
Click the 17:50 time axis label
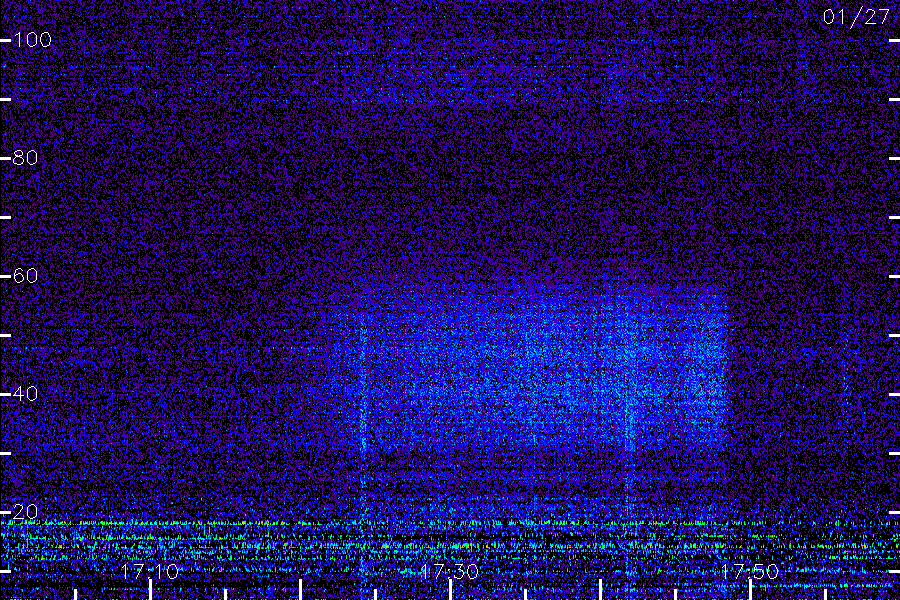click(x=750, y=571)
